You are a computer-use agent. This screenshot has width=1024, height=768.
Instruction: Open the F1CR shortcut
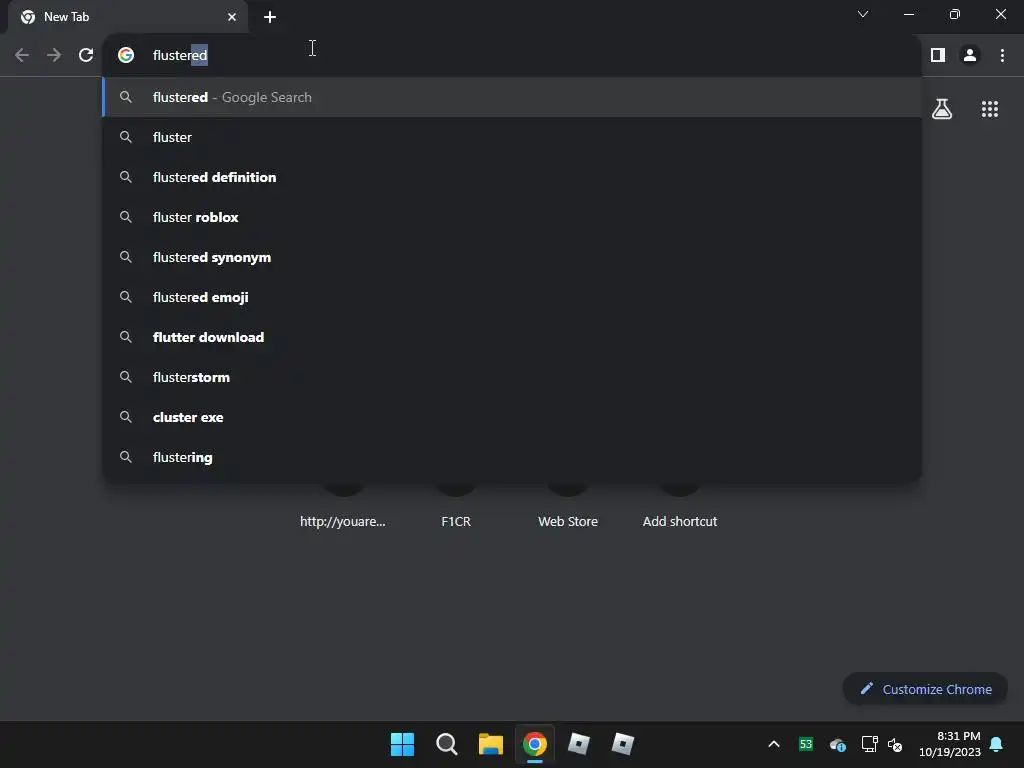[x=456, y=521]
